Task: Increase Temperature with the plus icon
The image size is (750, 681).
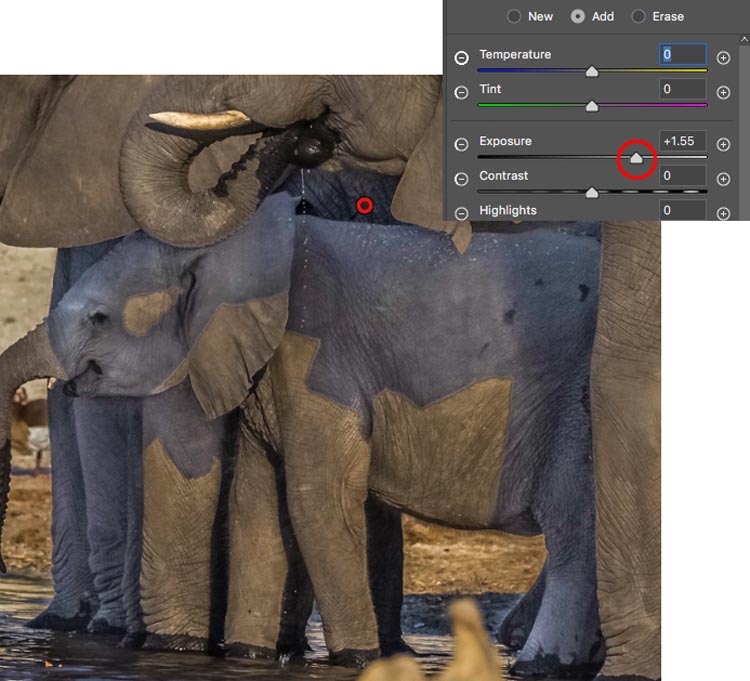Action: (723, 58)
